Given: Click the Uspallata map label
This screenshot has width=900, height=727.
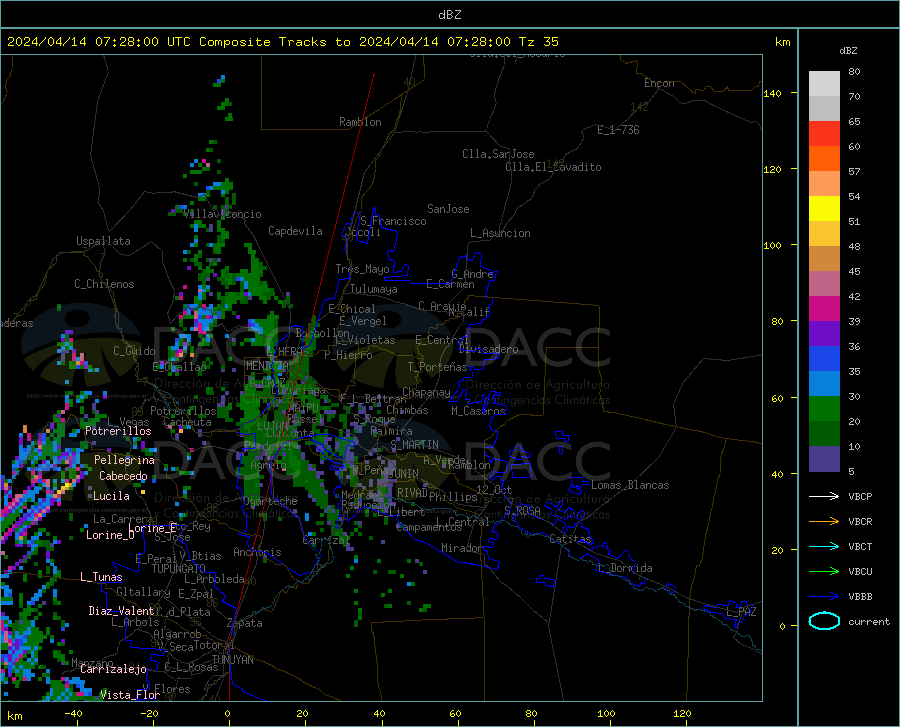Looking at the screenshot, I should pyautogui.click(x=103, y=241).
